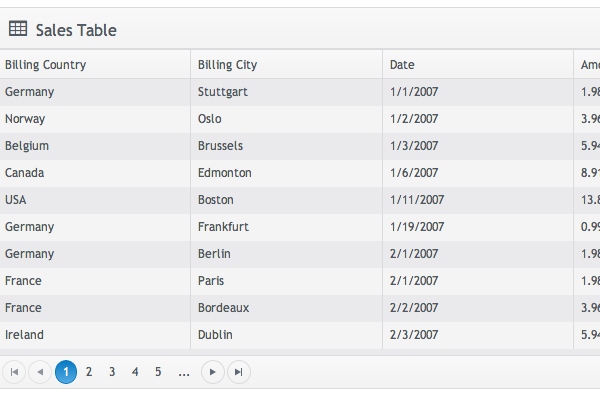Screen dimensions: 600x400
Task: Open page 5 of results
Action: (158, 372)
